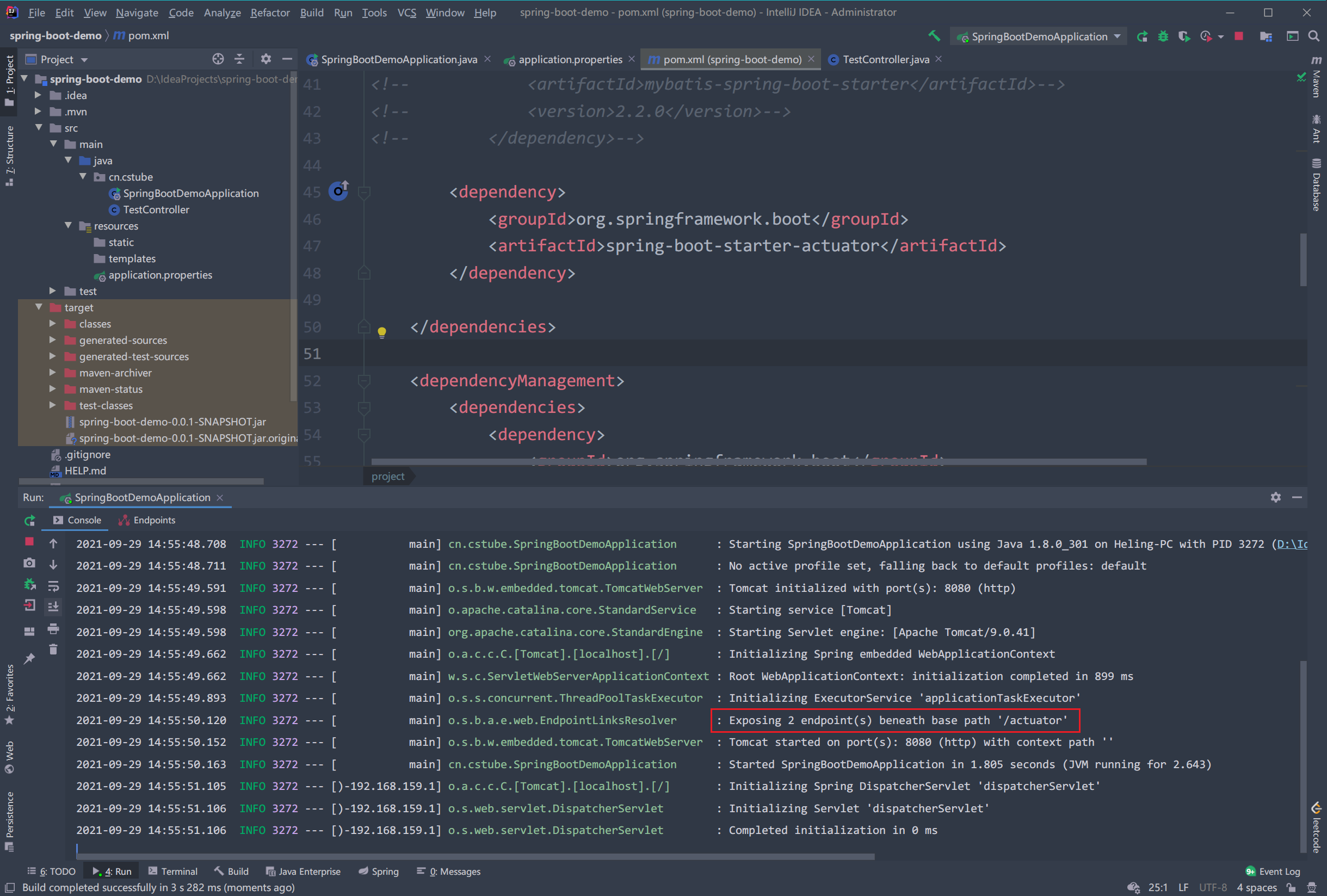Screen dimensions: 1327x896
Task: Expand the classes folder under target
Action: (53, 323)
